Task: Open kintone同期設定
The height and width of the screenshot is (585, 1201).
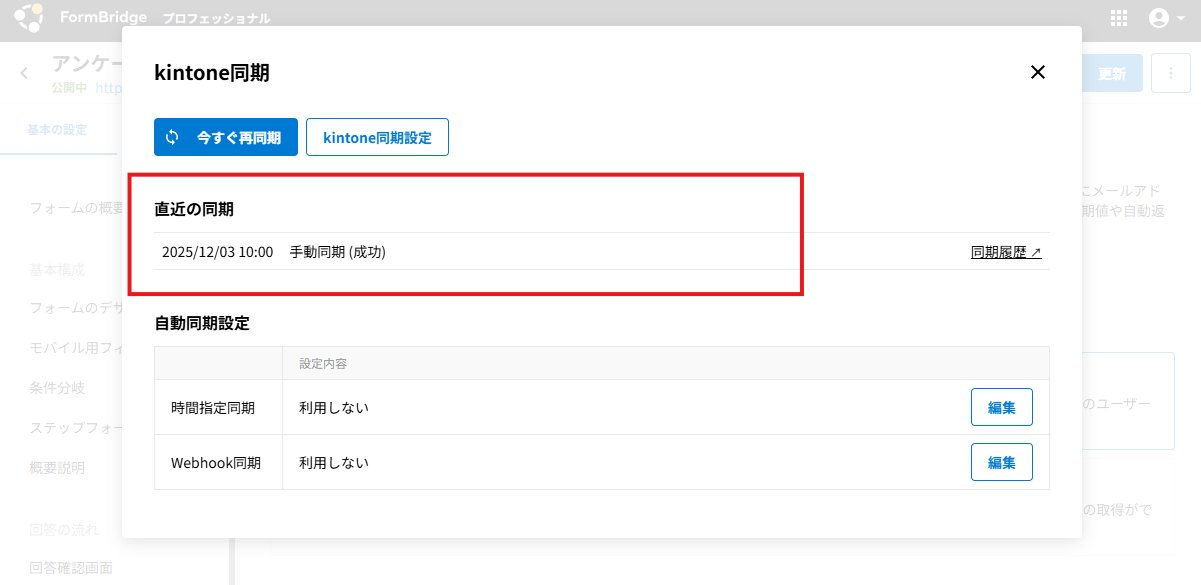Action: pyautogui.click(x=377, y=137)
